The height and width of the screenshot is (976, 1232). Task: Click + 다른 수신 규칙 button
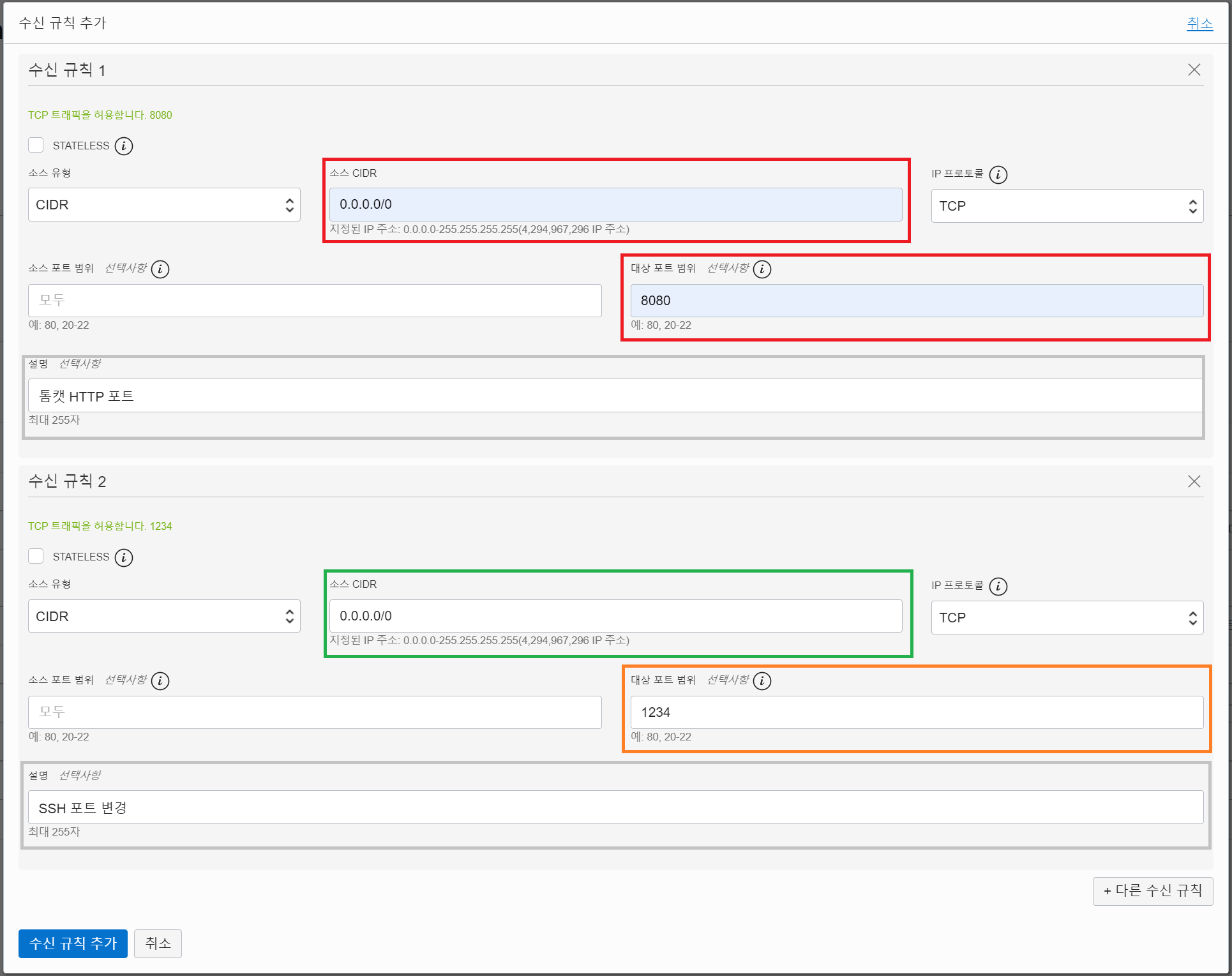pos(1152,890)
